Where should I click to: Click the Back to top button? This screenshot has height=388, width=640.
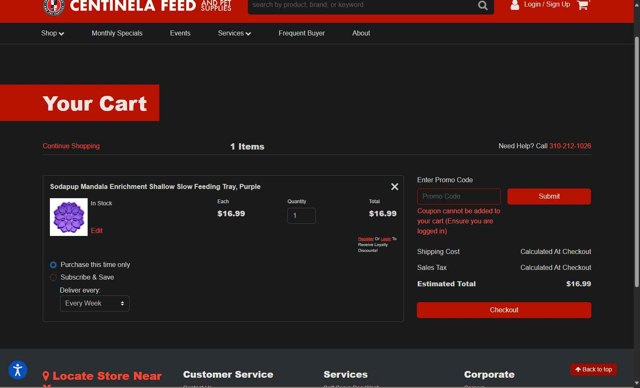[593, 370]
